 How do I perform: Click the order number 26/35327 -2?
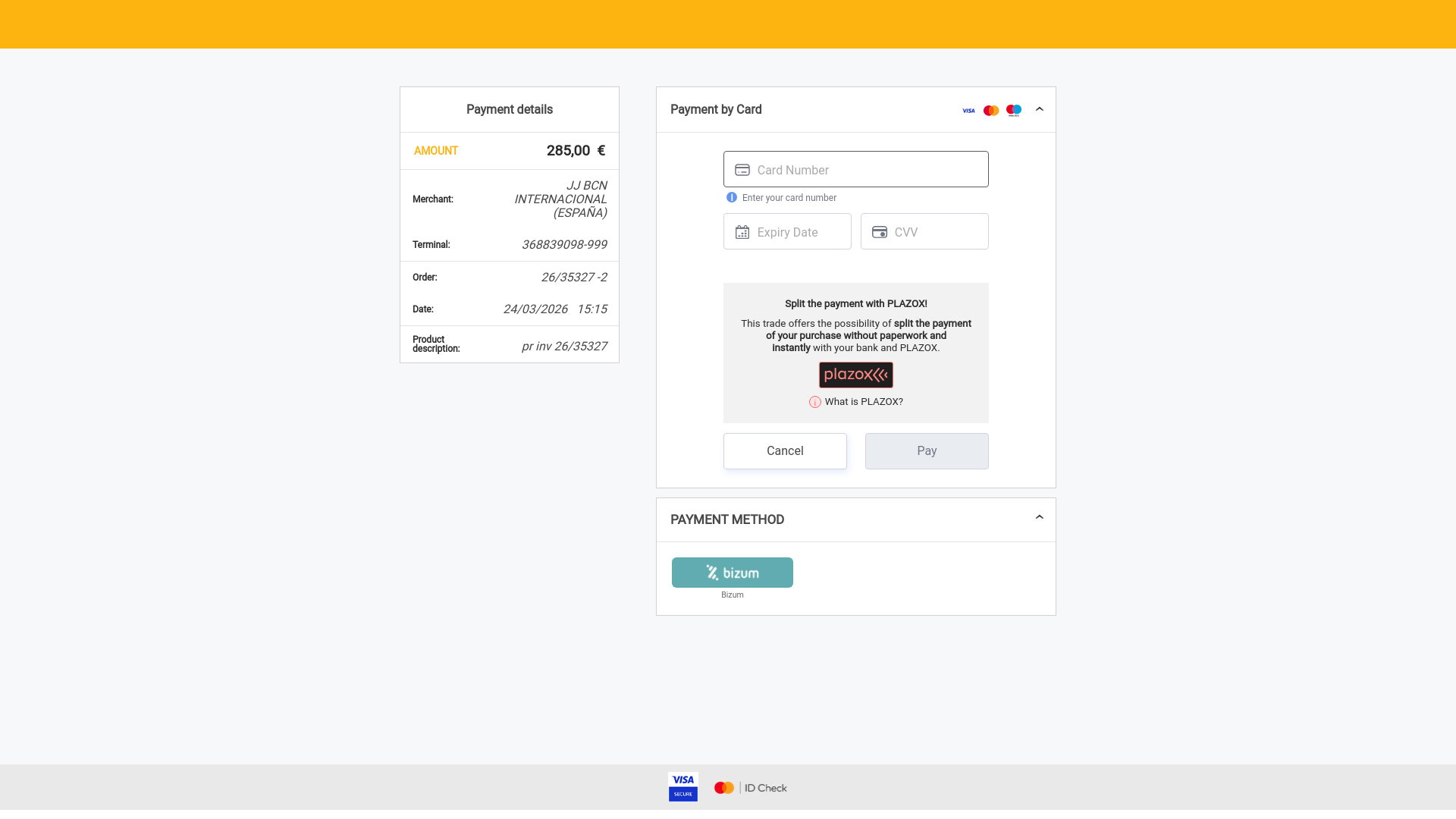point(574,278)
